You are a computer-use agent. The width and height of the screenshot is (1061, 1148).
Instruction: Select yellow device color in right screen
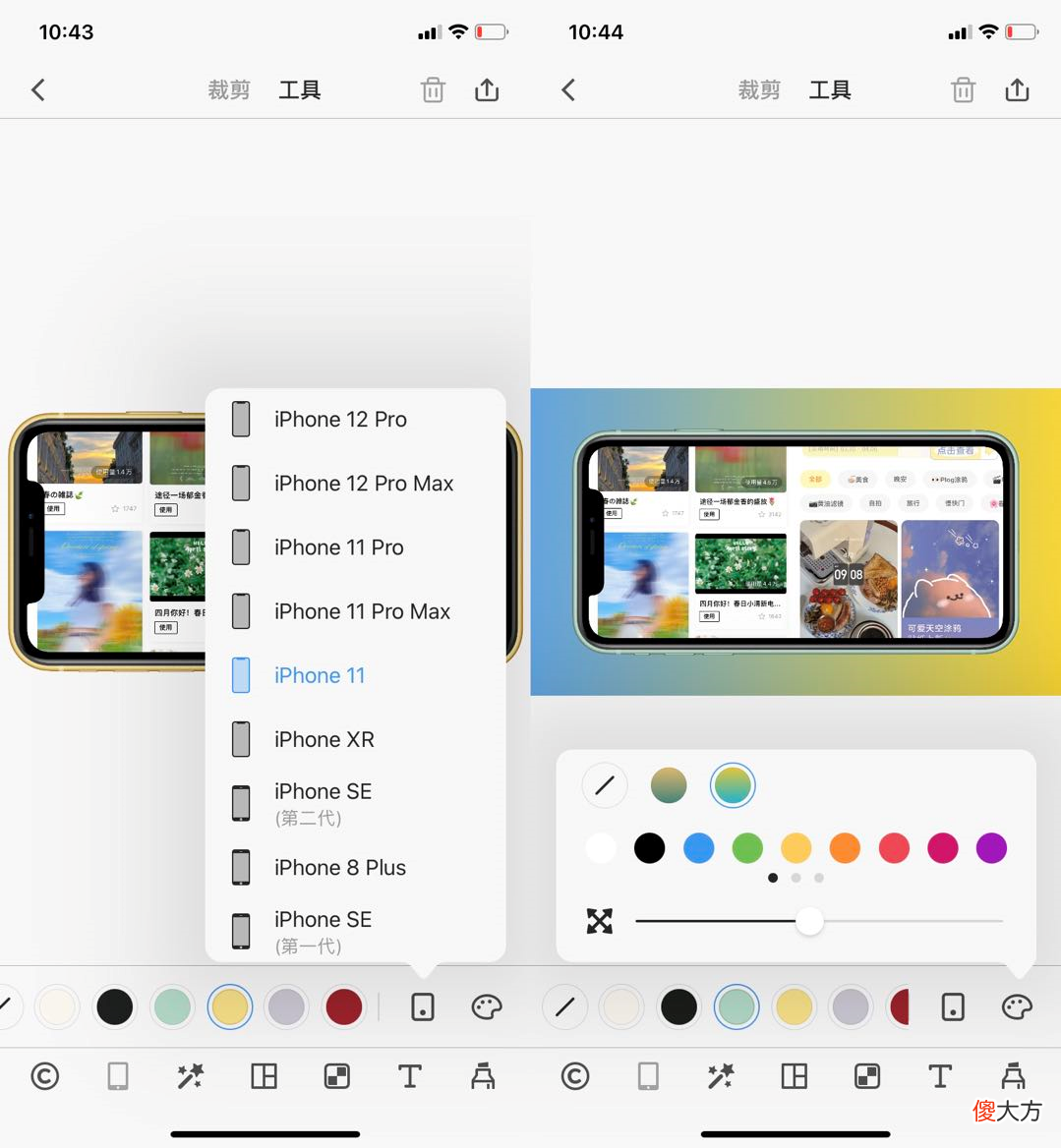(794, 1007)
